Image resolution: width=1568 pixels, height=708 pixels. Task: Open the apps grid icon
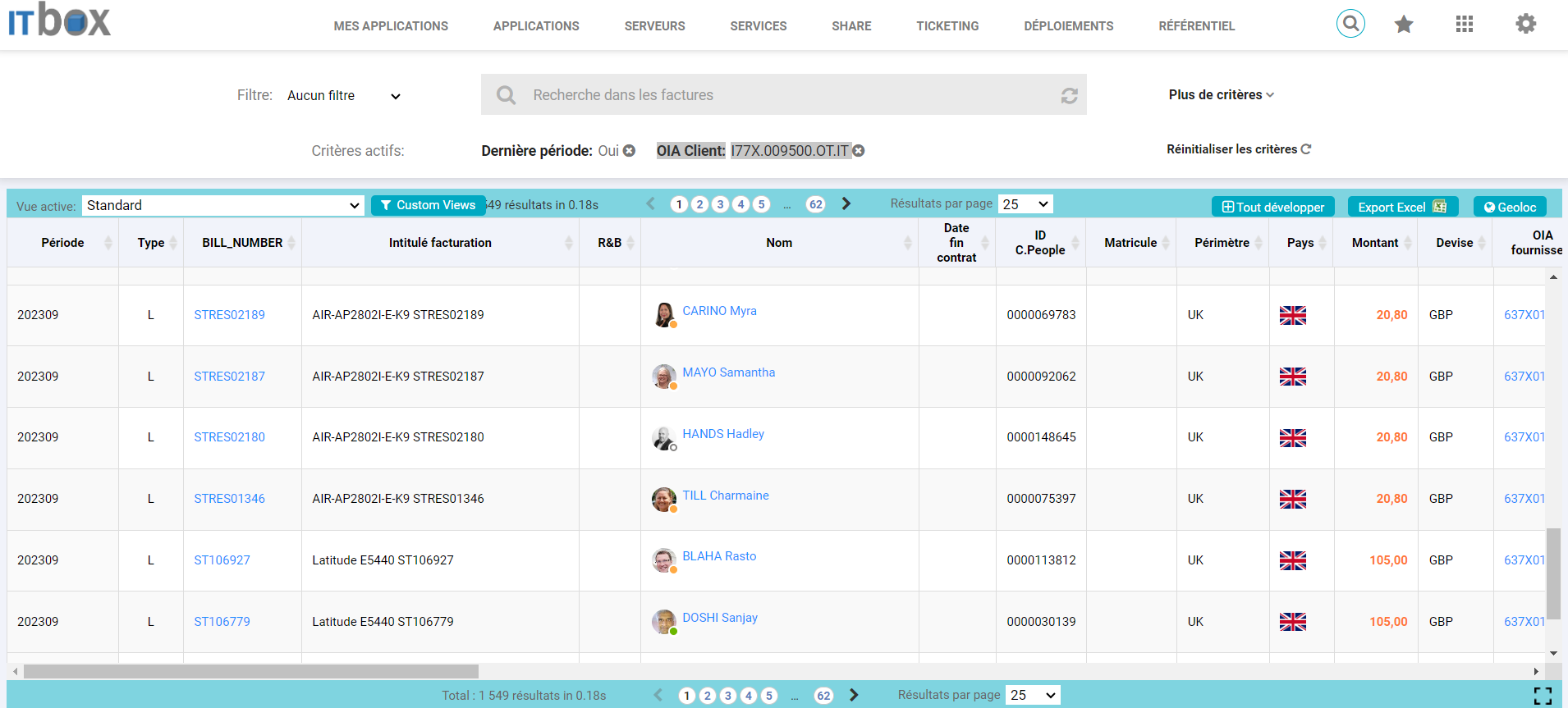click(x=1465, y=25)
